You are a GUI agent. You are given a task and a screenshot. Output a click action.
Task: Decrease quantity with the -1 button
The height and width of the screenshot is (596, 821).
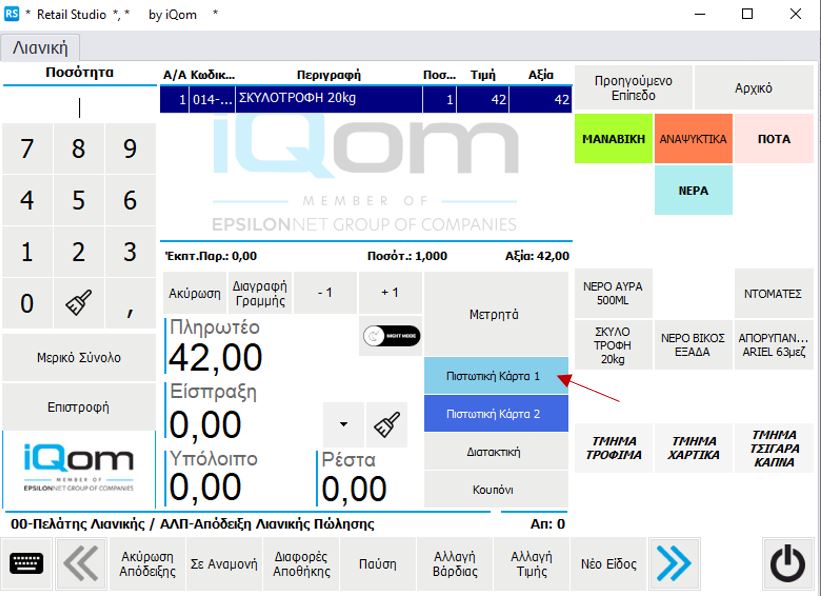click(x=325, y=293)
